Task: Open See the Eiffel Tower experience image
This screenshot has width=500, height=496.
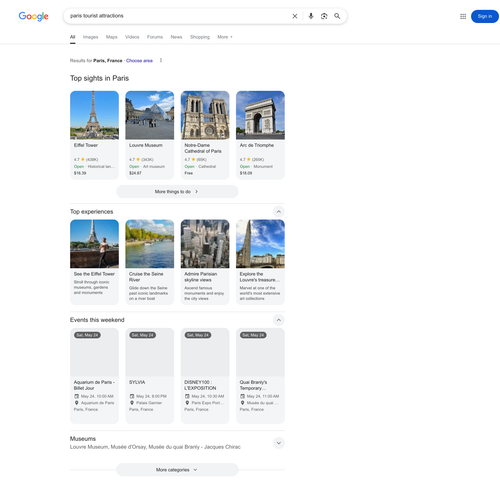Action: pyautogui.click(x=94, y=244)
